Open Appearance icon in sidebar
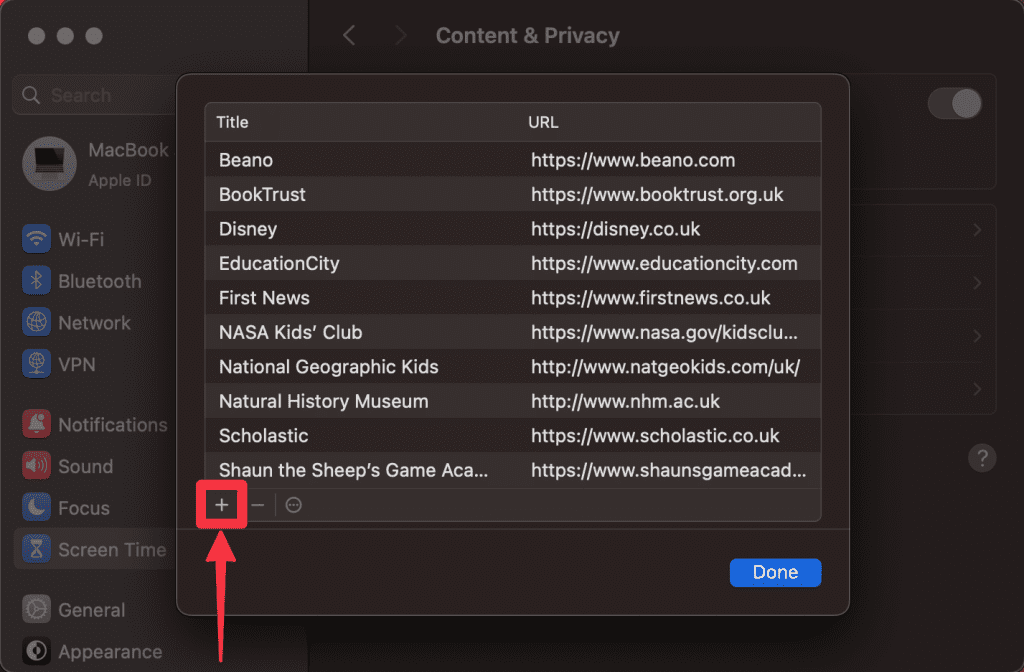Image resolution: width=1024 pixels, height=672 pixels. [x=37, y=651]
